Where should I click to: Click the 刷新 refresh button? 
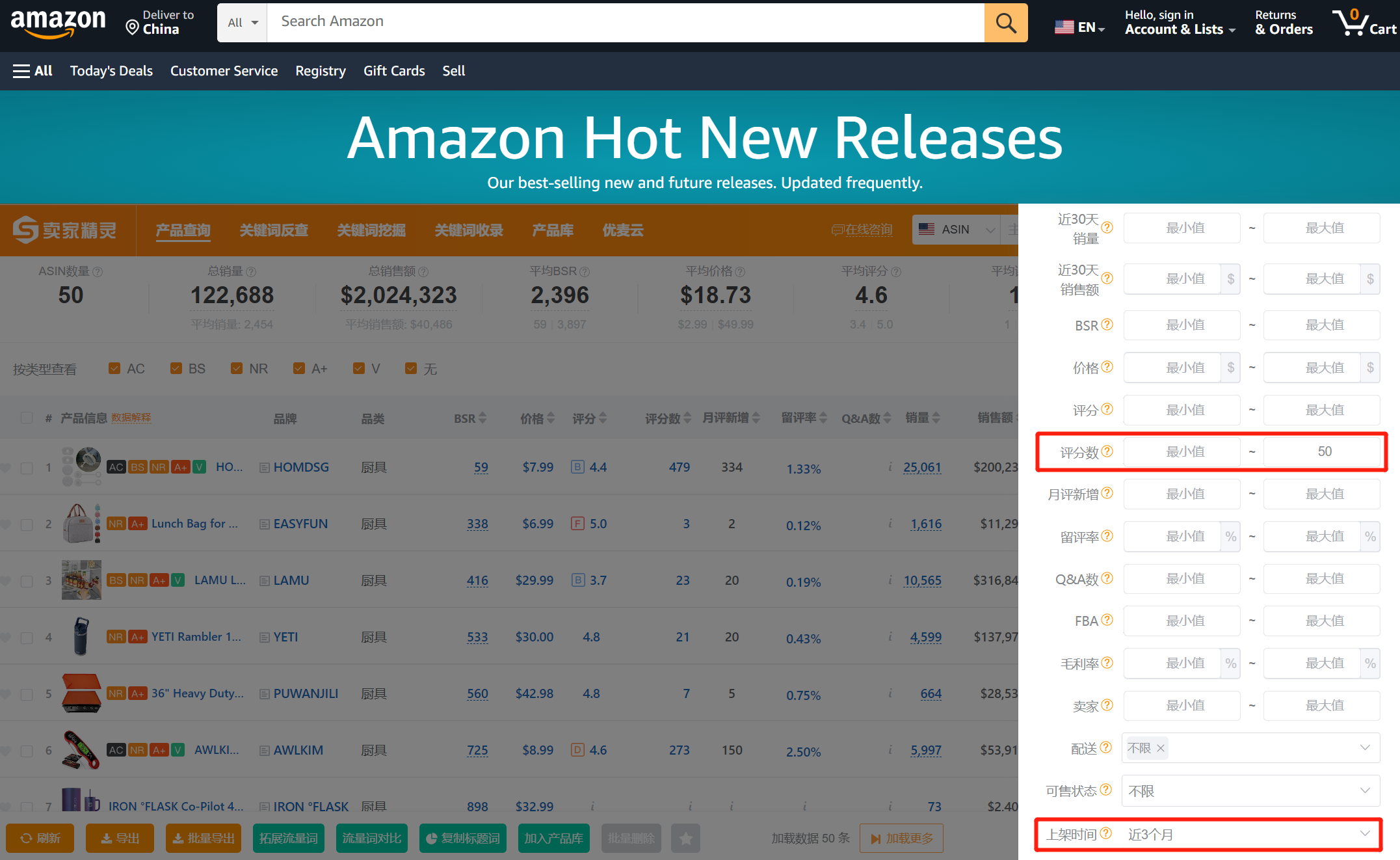[x=40, y=839]
